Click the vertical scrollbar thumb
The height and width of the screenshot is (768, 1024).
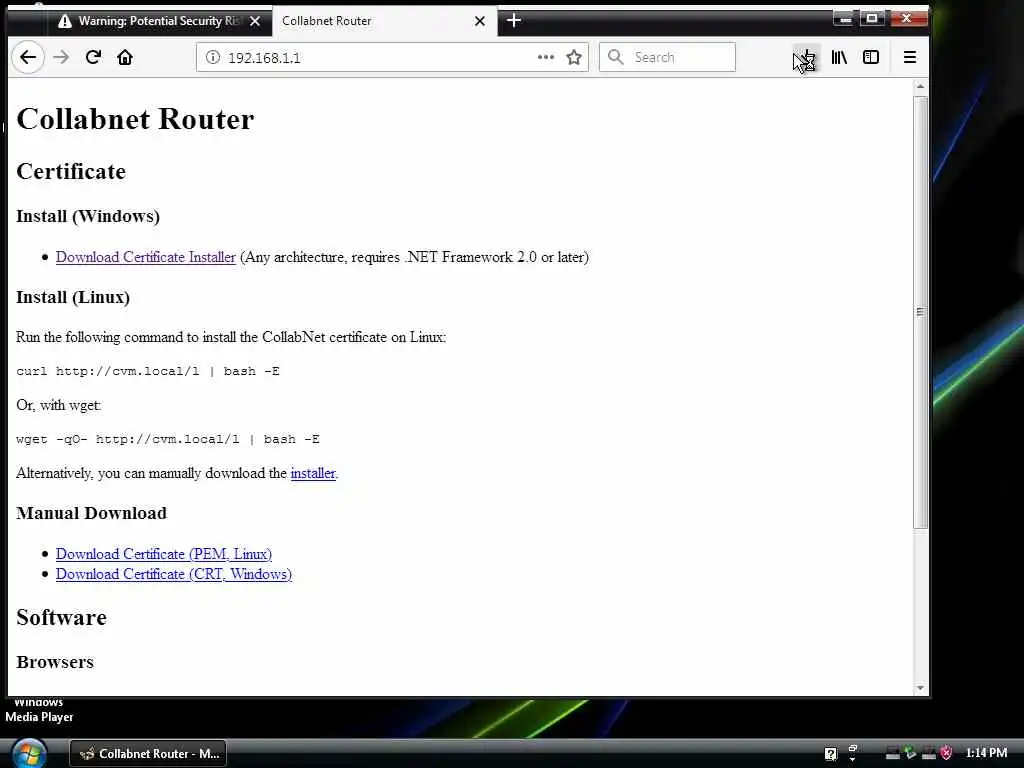tap(920, 312)
